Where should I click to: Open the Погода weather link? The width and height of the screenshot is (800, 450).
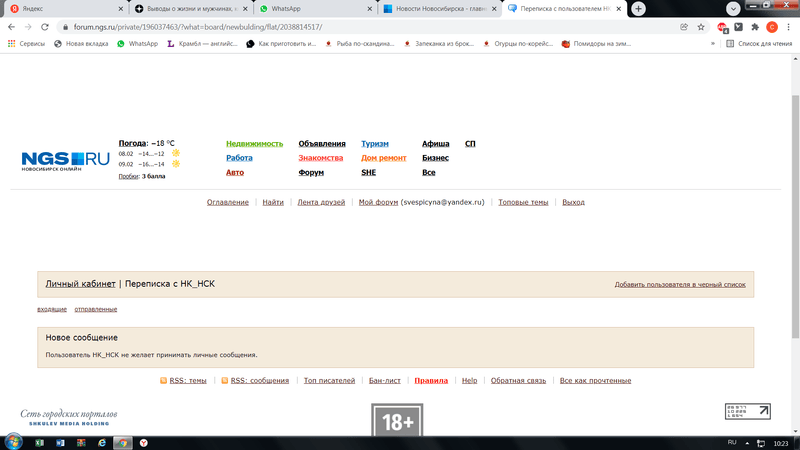[x=133, y=143]
